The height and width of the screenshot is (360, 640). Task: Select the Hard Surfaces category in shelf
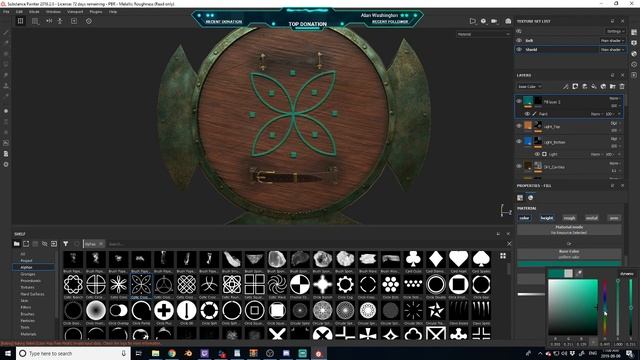click(x=33, y=294)
